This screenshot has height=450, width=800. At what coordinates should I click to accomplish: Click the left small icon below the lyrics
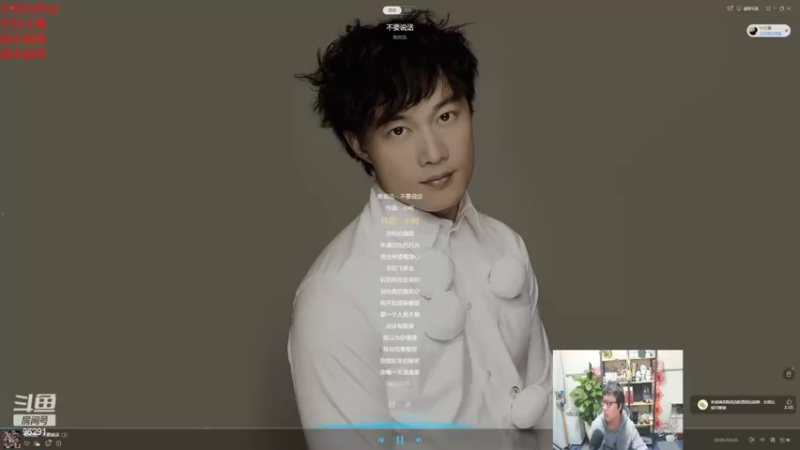click(392, 404)
